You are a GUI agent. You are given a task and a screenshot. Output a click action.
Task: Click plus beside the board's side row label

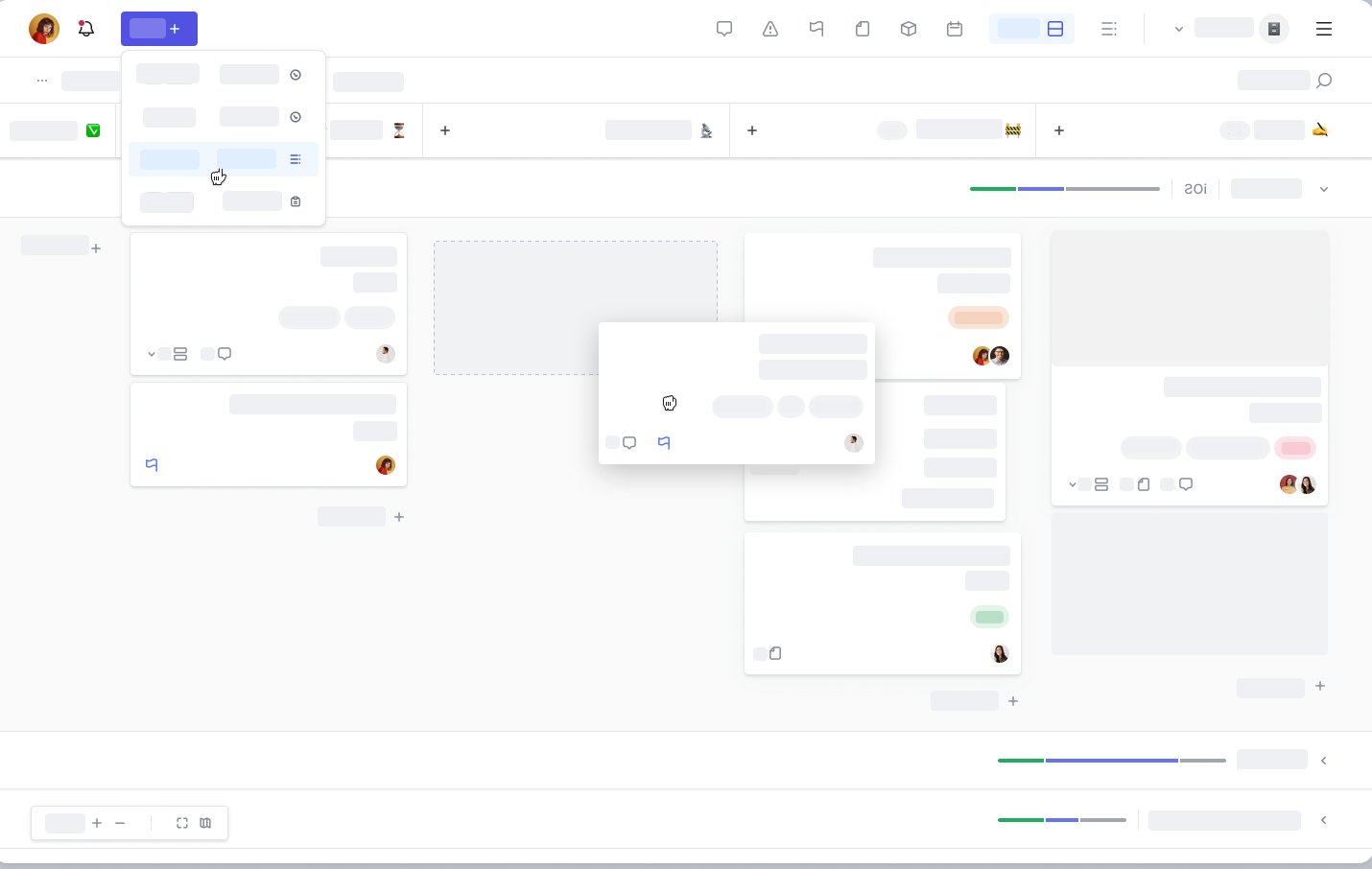click(x=96, y=248)
